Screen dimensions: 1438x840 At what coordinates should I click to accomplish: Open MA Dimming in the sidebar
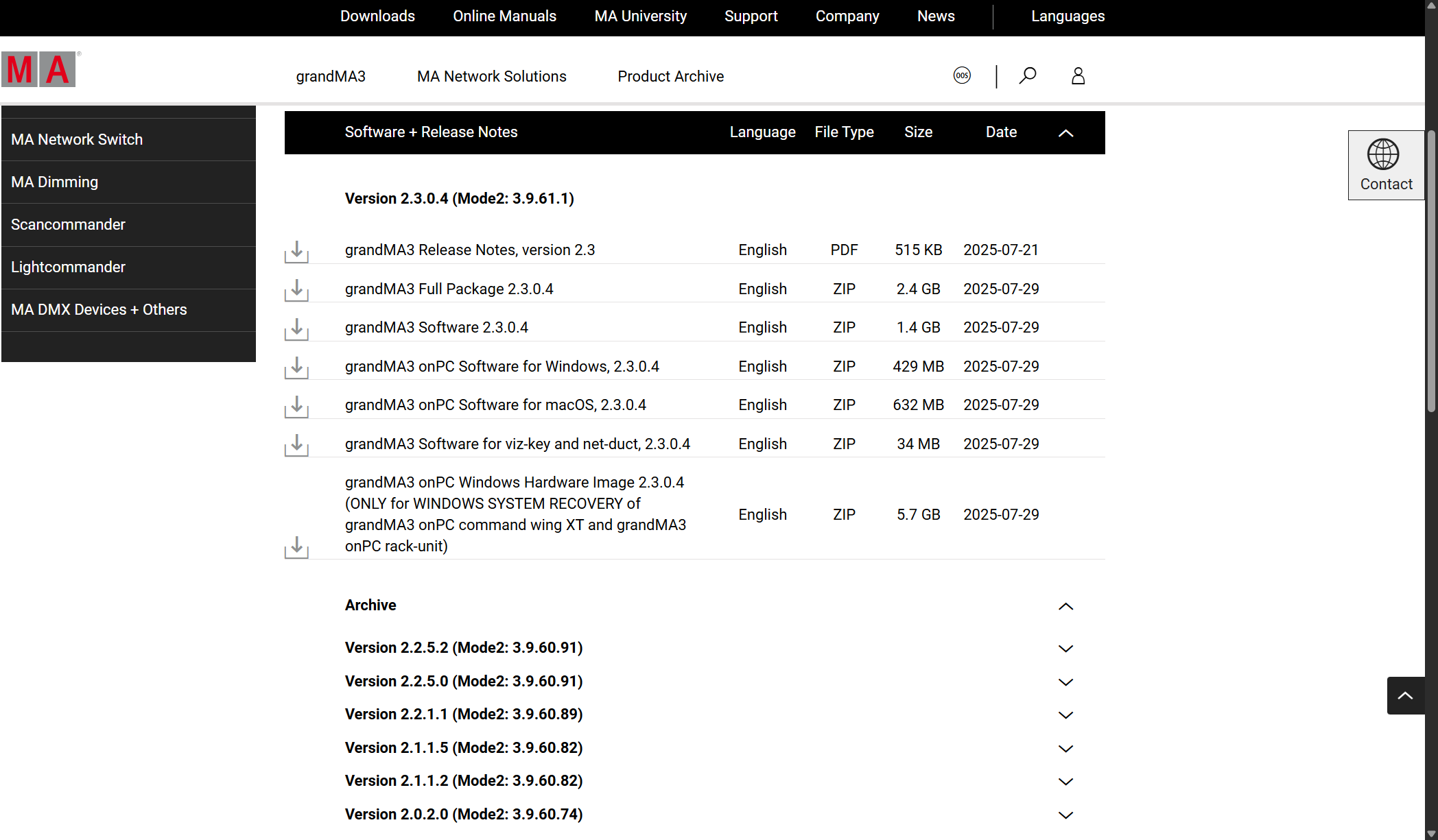click(55, 182)
